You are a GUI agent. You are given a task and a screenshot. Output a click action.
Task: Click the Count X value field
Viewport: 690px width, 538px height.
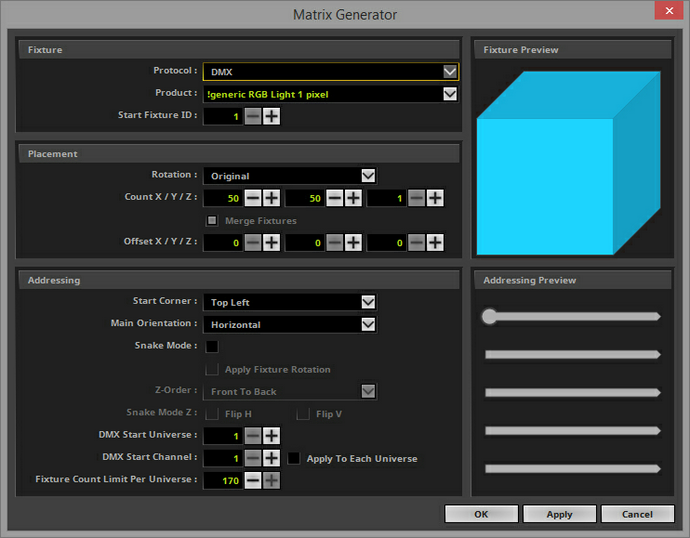[x=223, y=198]
